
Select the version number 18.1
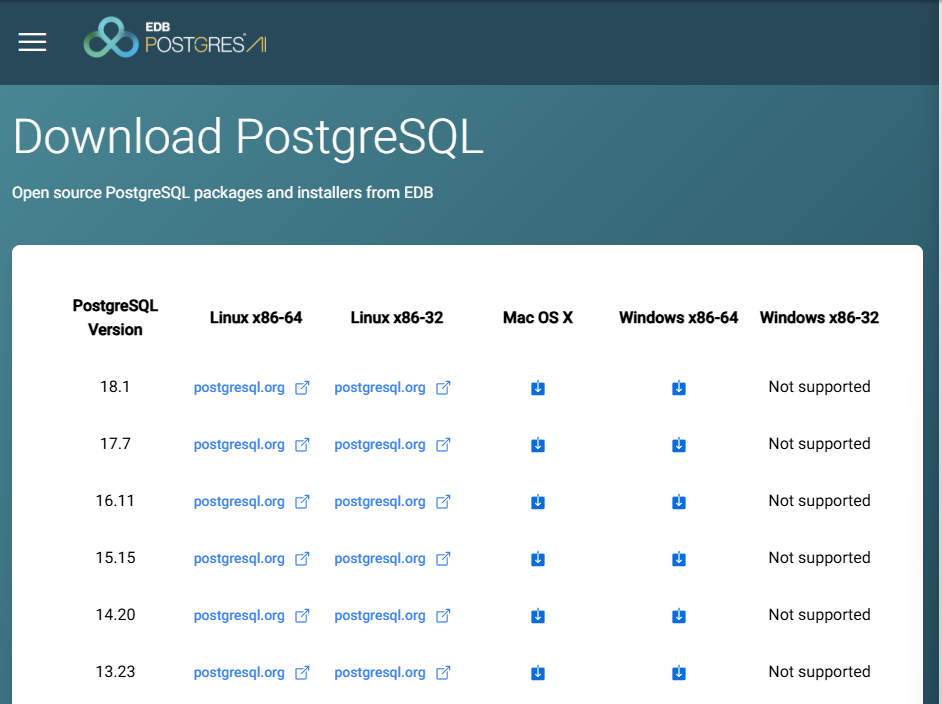(115, 386)
